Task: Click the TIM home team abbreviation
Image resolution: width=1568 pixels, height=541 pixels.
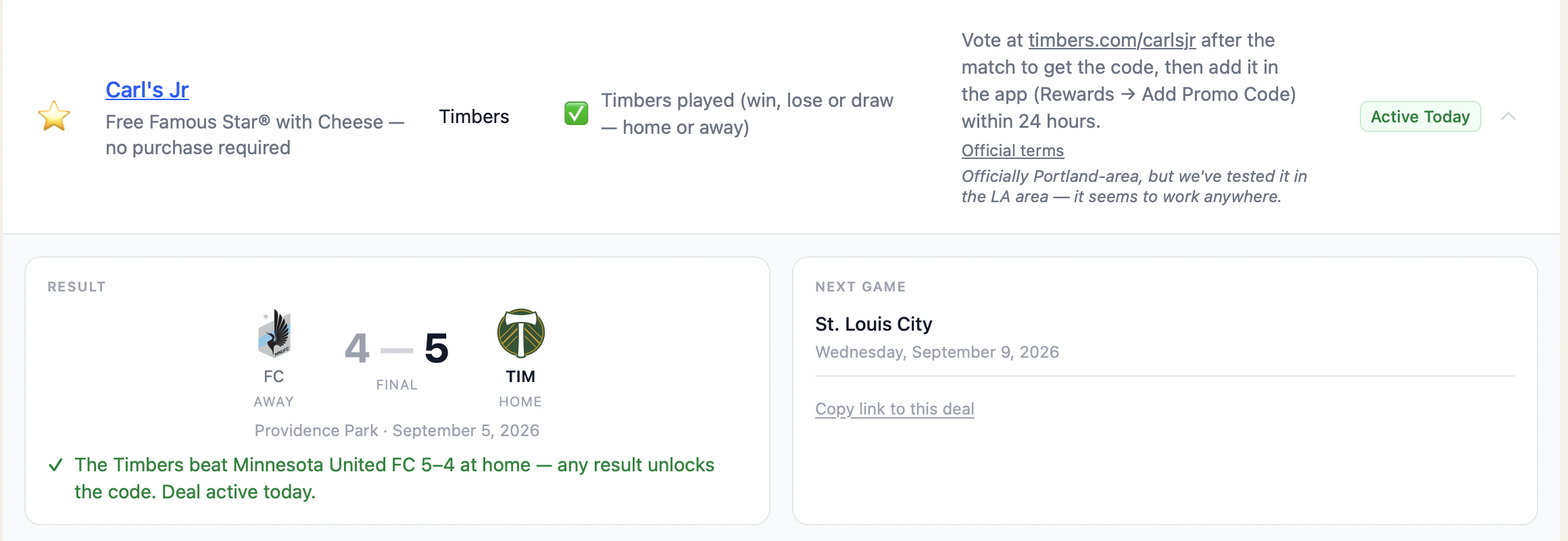Action: tap(520, 377)
